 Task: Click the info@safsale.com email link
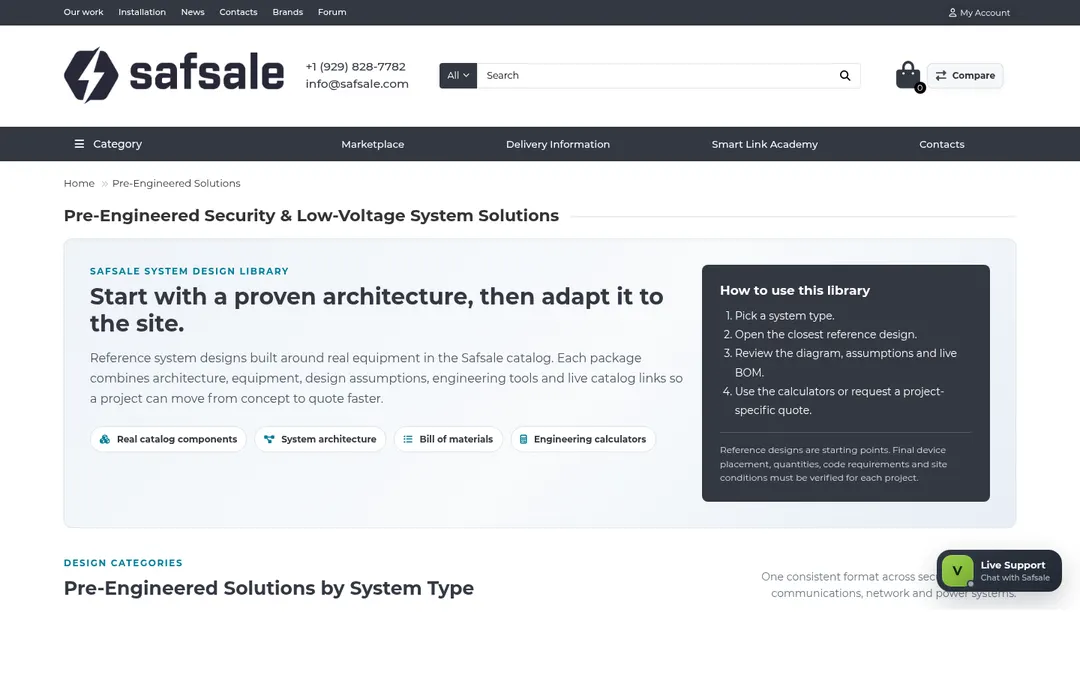[357, 84]
